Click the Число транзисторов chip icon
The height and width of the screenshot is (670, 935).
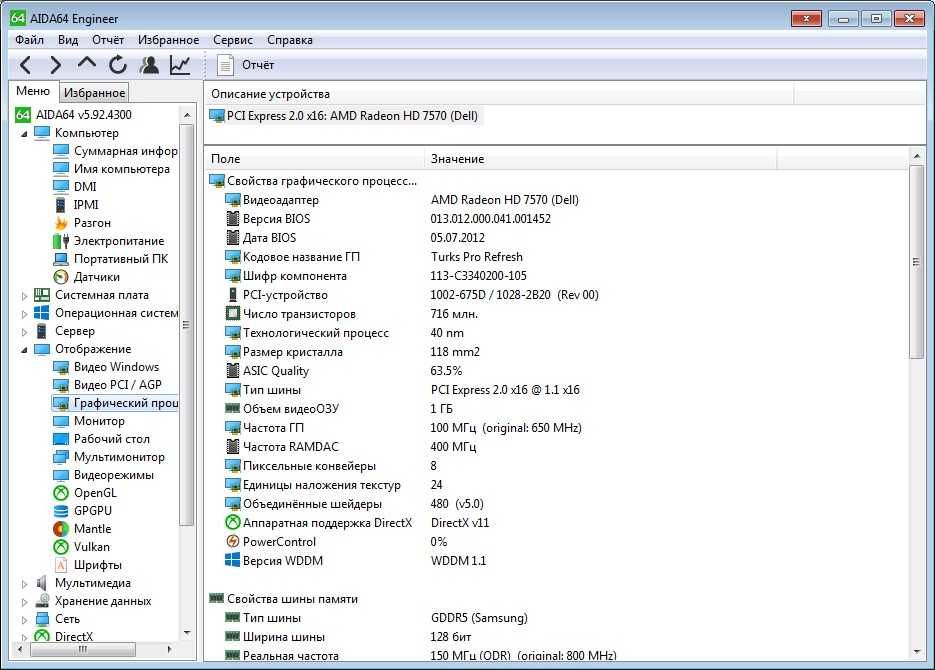click(233, 314)
